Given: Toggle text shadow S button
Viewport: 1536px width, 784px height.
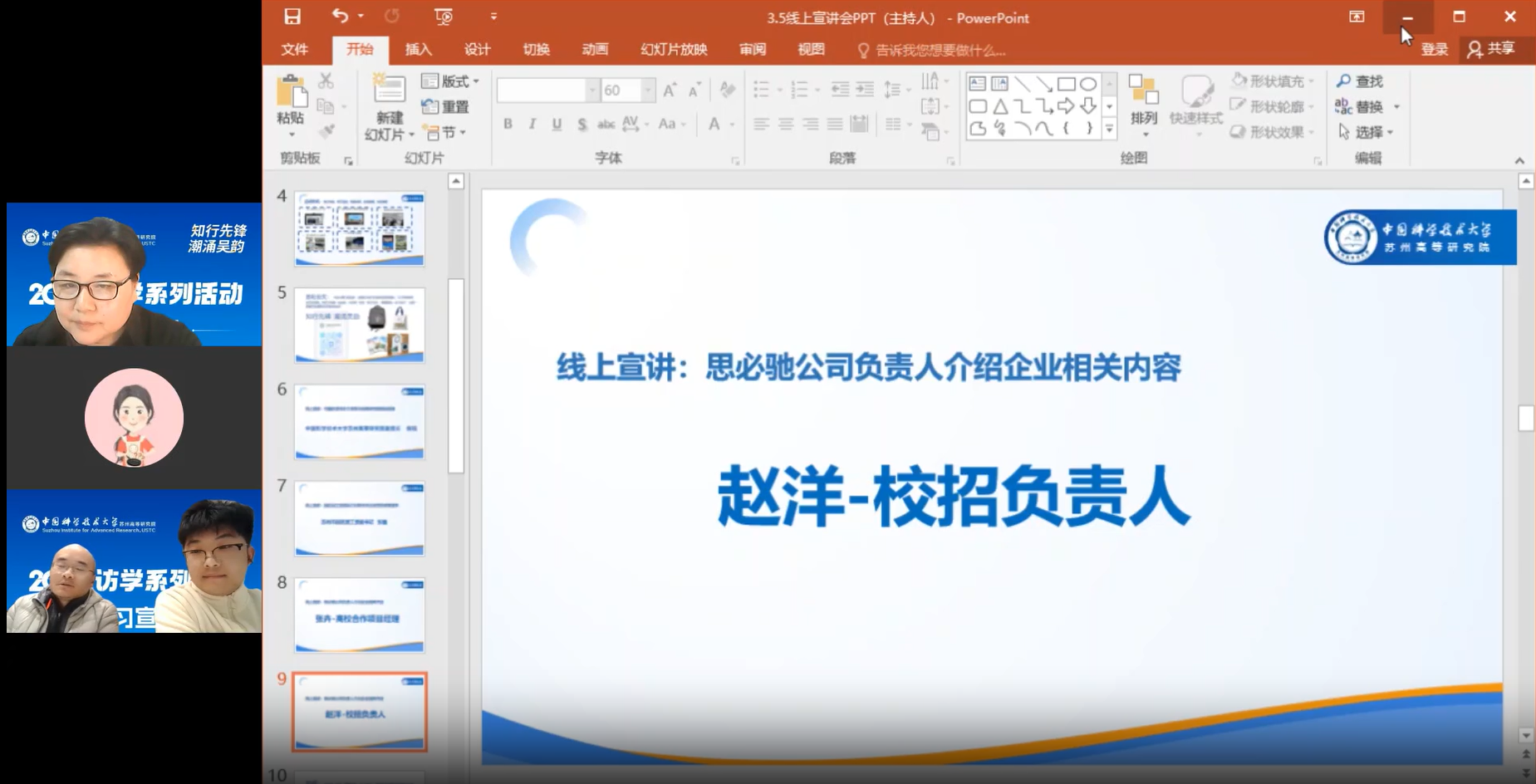Looking at the screenshot, I should pos(582,124).
